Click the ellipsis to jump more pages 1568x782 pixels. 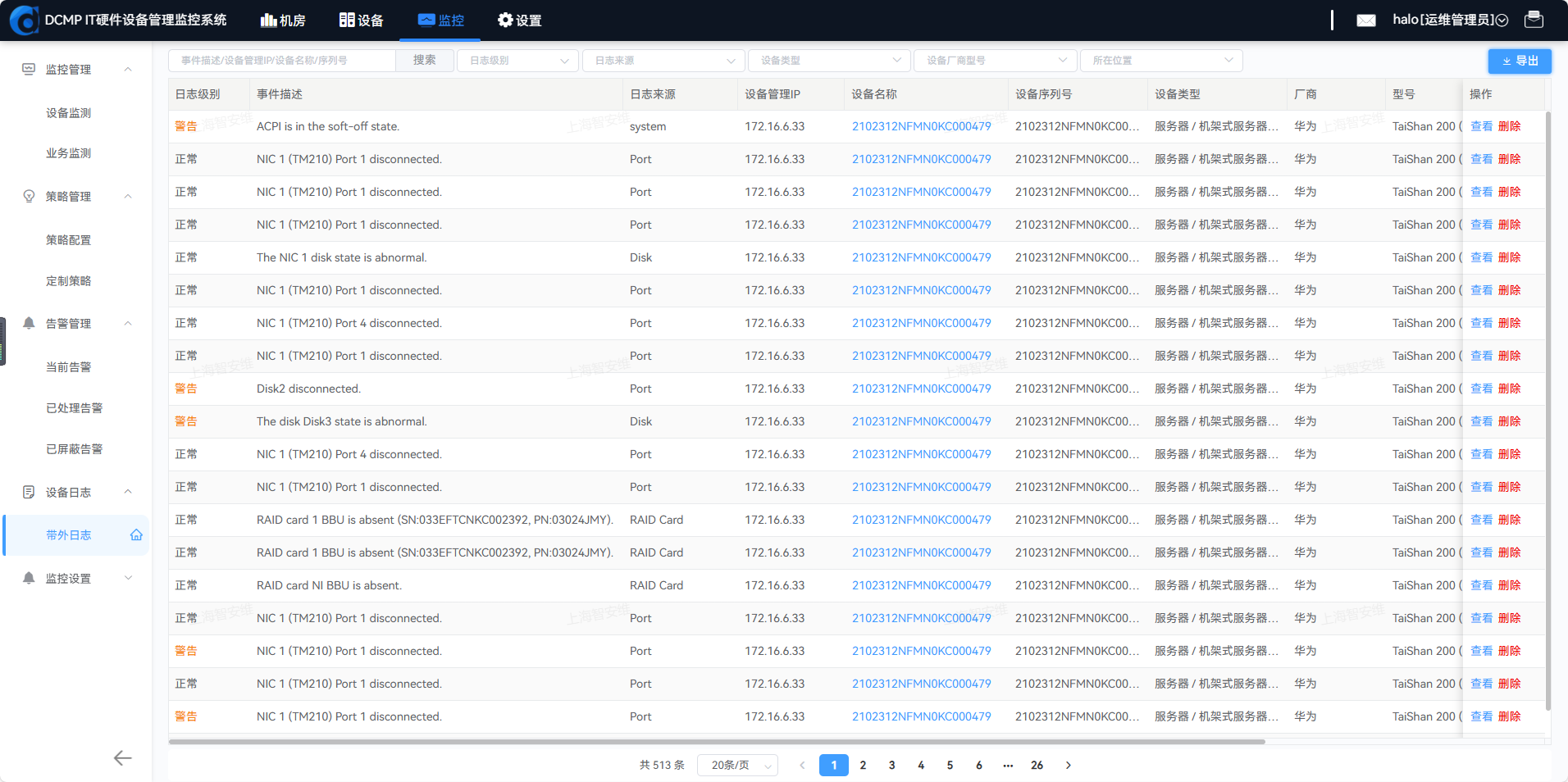1008,766
